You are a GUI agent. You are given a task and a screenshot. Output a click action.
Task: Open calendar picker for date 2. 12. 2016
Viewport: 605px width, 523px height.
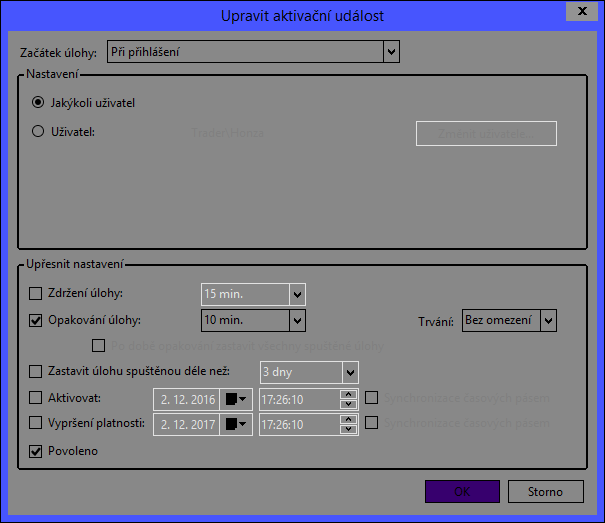pos(236,399)
